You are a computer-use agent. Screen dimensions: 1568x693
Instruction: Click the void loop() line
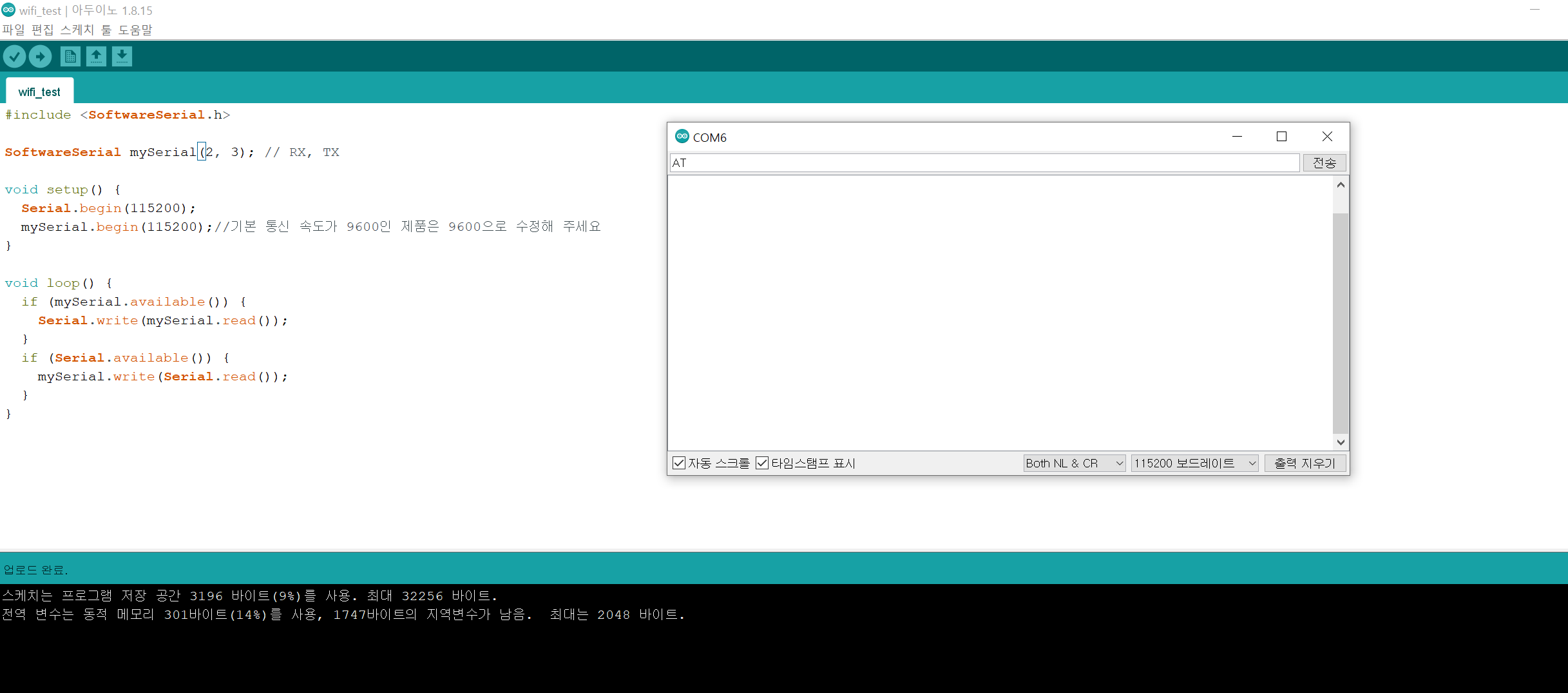(58, 283)
